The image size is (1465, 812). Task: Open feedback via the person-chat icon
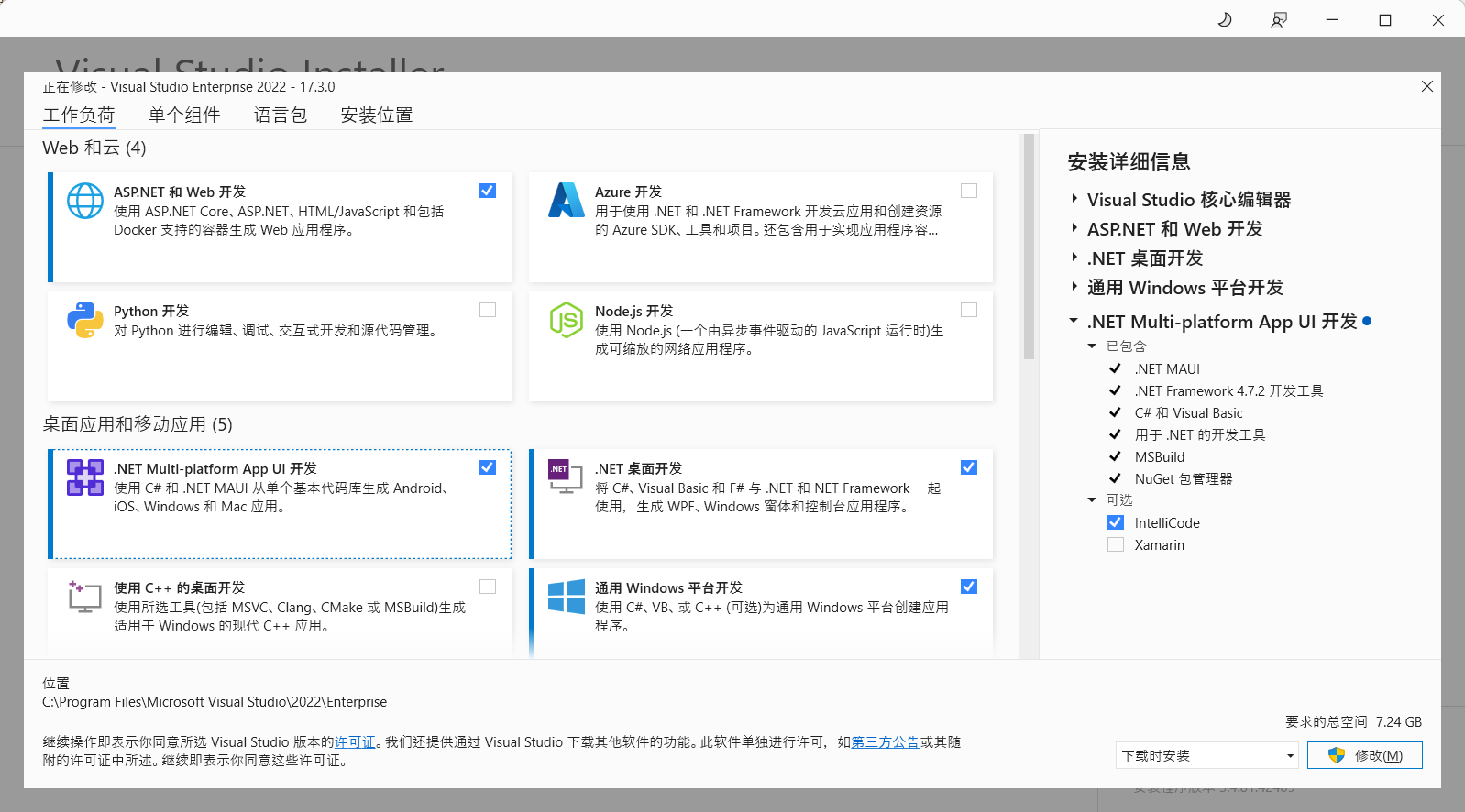point(1278,19)
